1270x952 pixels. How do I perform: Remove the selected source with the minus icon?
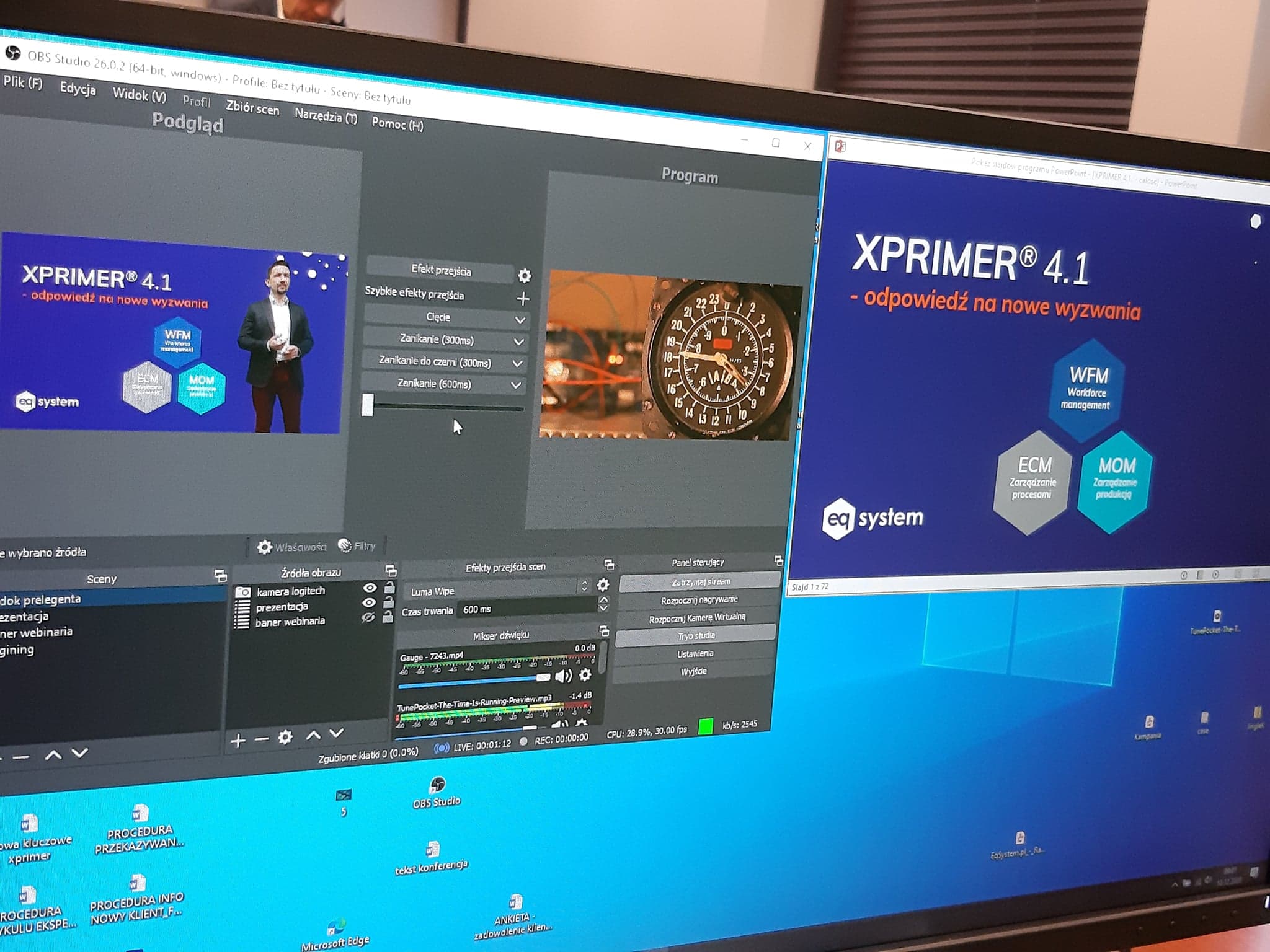[262, 739]
